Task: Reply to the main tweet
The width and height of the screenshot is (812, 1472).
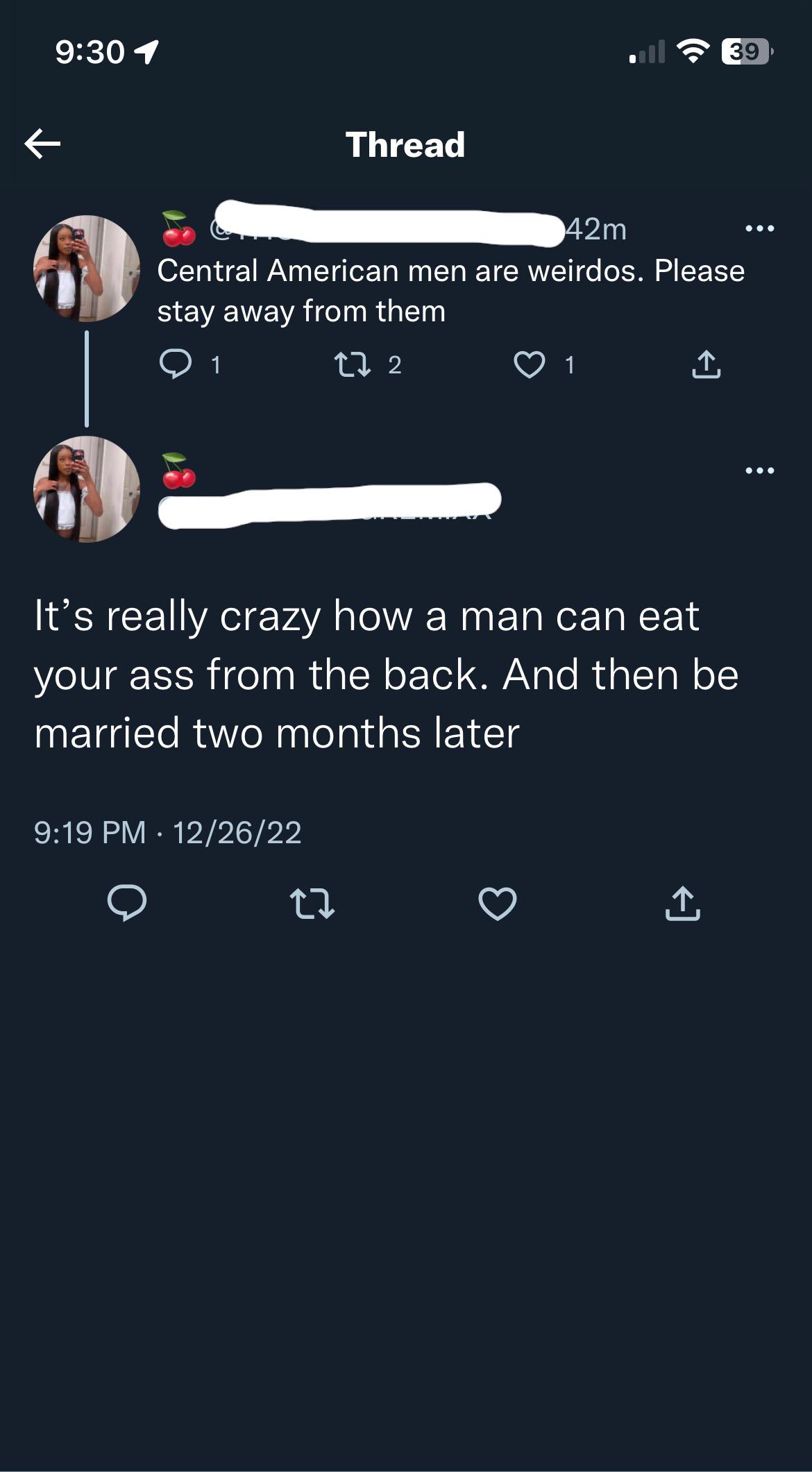Action: pyautogui.click(x=127, y=903)
